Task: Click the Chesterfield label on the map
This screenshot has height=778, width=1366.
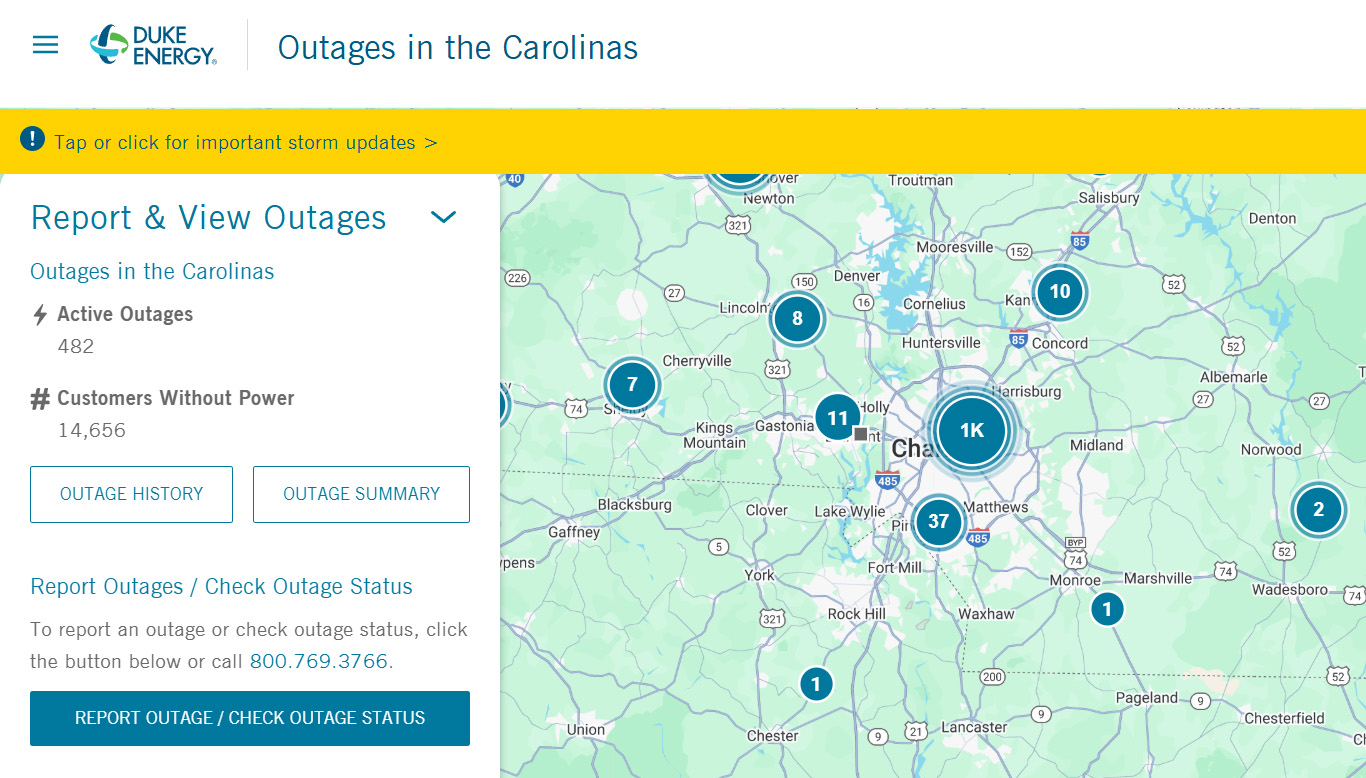Action: tap(1285, 718)
